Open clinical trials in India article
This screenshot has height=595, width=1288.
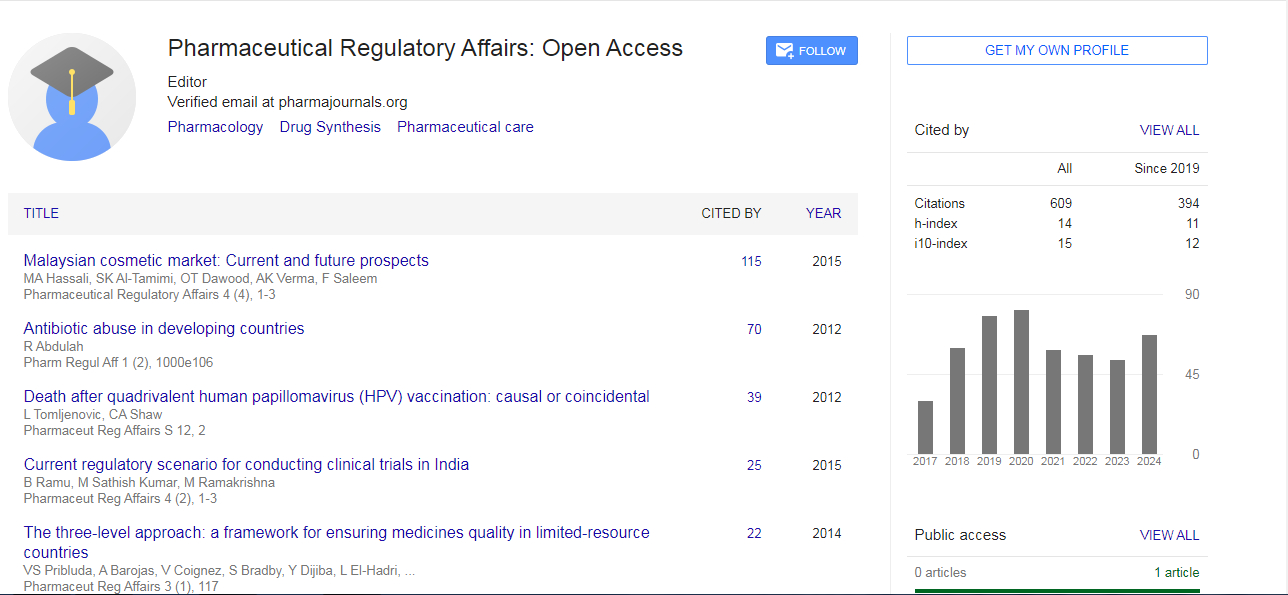click(x=246, y=464)
